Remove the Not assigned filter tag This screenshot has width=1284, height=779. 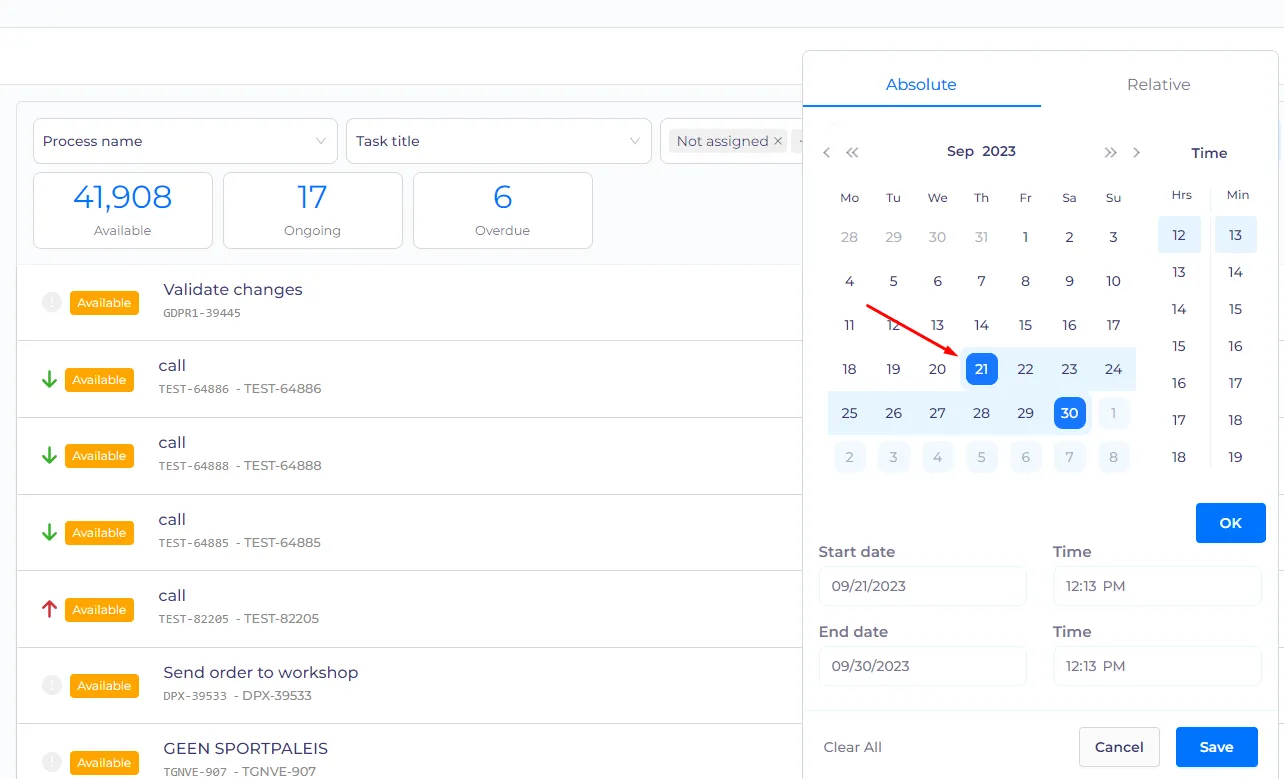coord(778,141)
